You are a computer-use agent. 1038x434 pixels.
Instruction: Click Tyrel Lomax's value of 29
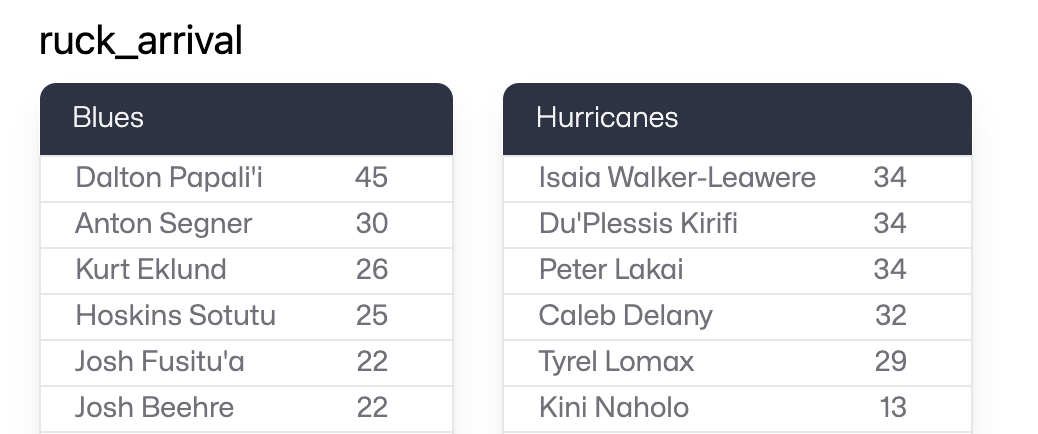(x=890, y=362)
